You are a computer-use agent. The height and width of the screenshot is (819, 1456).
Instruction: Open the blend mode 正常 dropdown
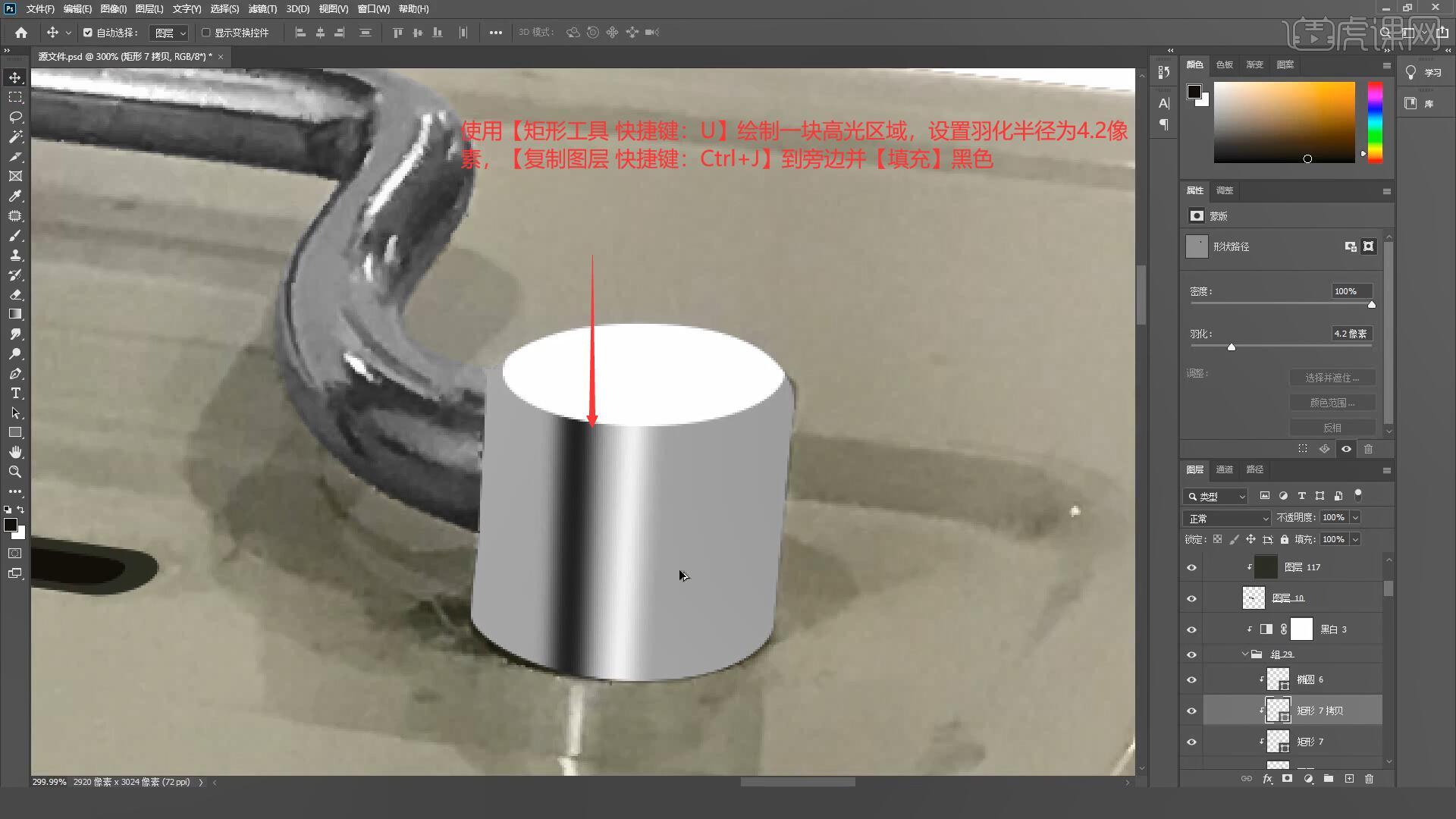point(1227,519)
